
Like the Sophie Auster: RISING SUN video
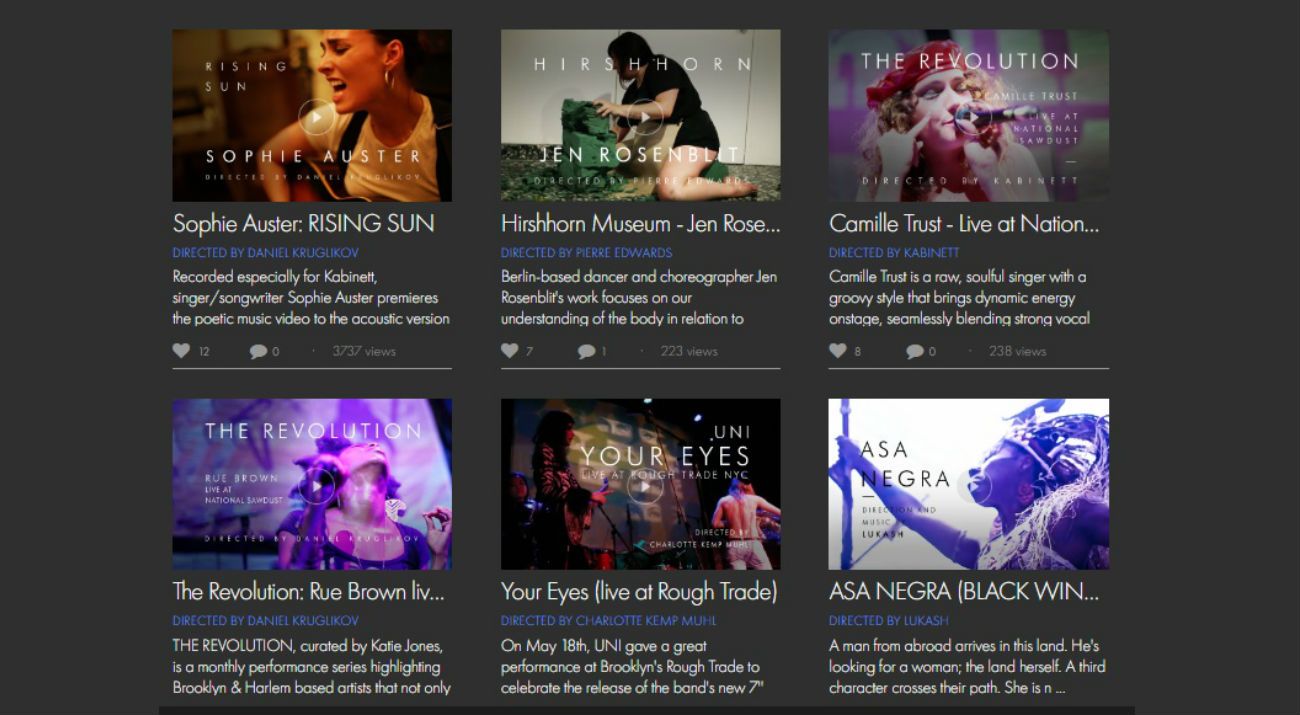coord(181,351)
